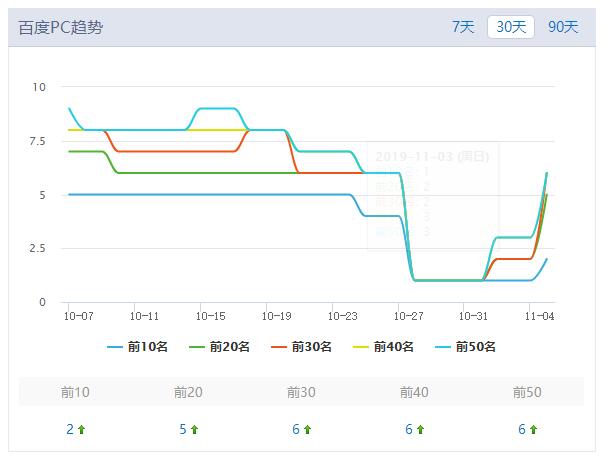The height and width of the screenshot is (458, 603).
Task: Click the 前10 column header
Action: pos(75,392)
